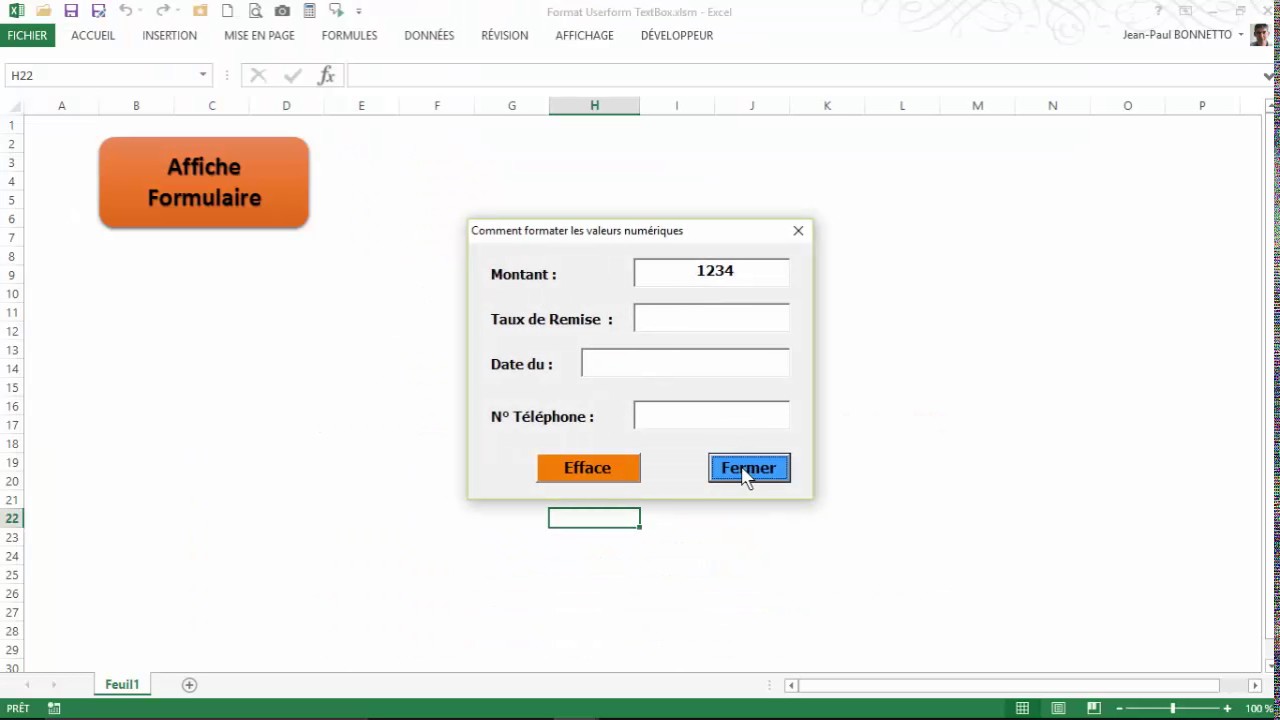Click the blue Fermer button
Image resolution: width=1280 pixels, height=720 pixels.
749,468
